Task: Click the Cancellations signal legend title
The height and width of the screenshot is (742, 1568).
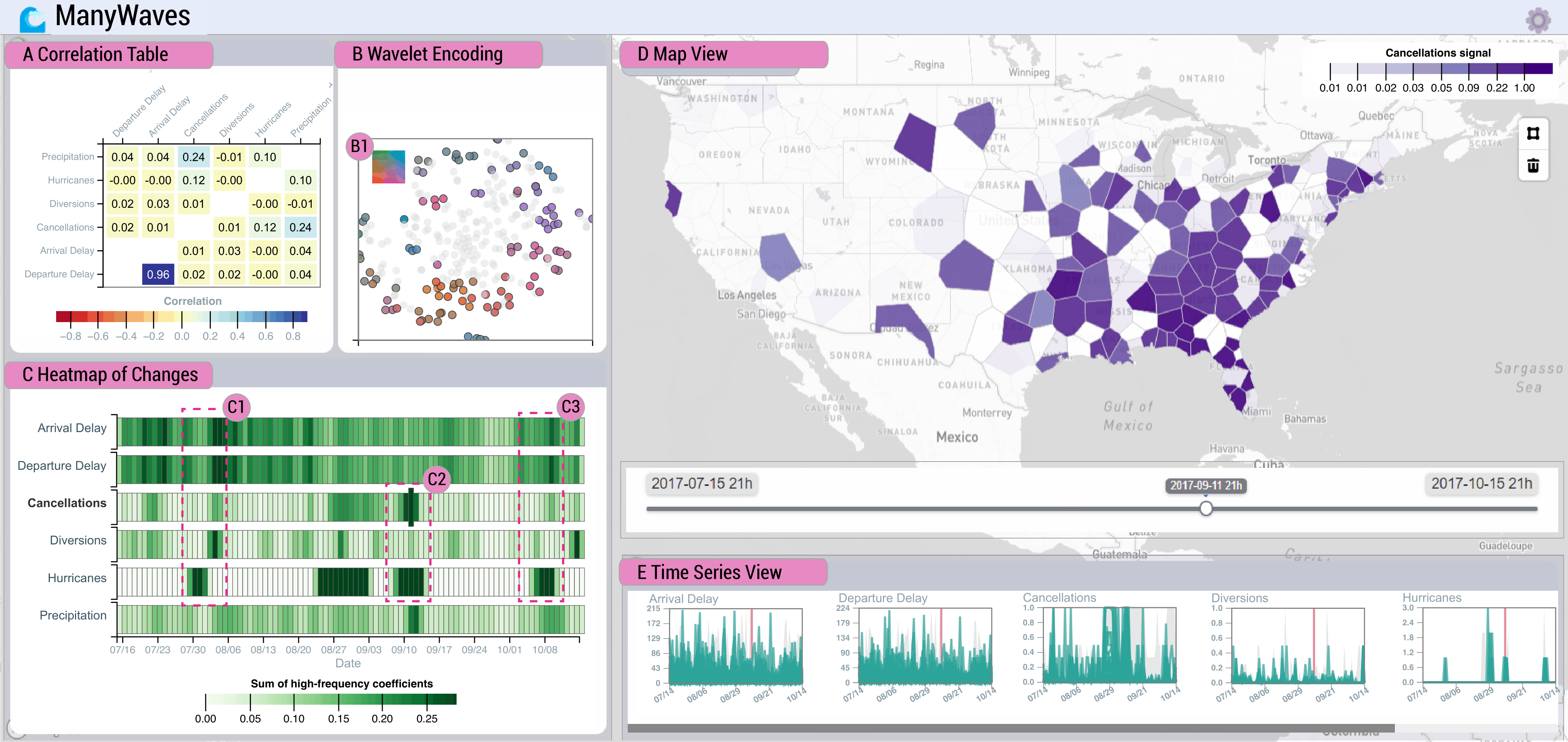Action: pyautogui.click(x=1438, y=52)
